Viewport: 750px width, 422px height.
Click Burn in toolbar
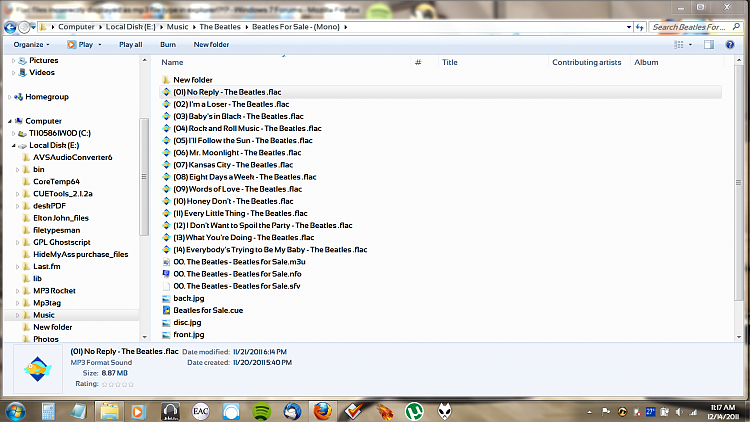[x=168, y=44]
